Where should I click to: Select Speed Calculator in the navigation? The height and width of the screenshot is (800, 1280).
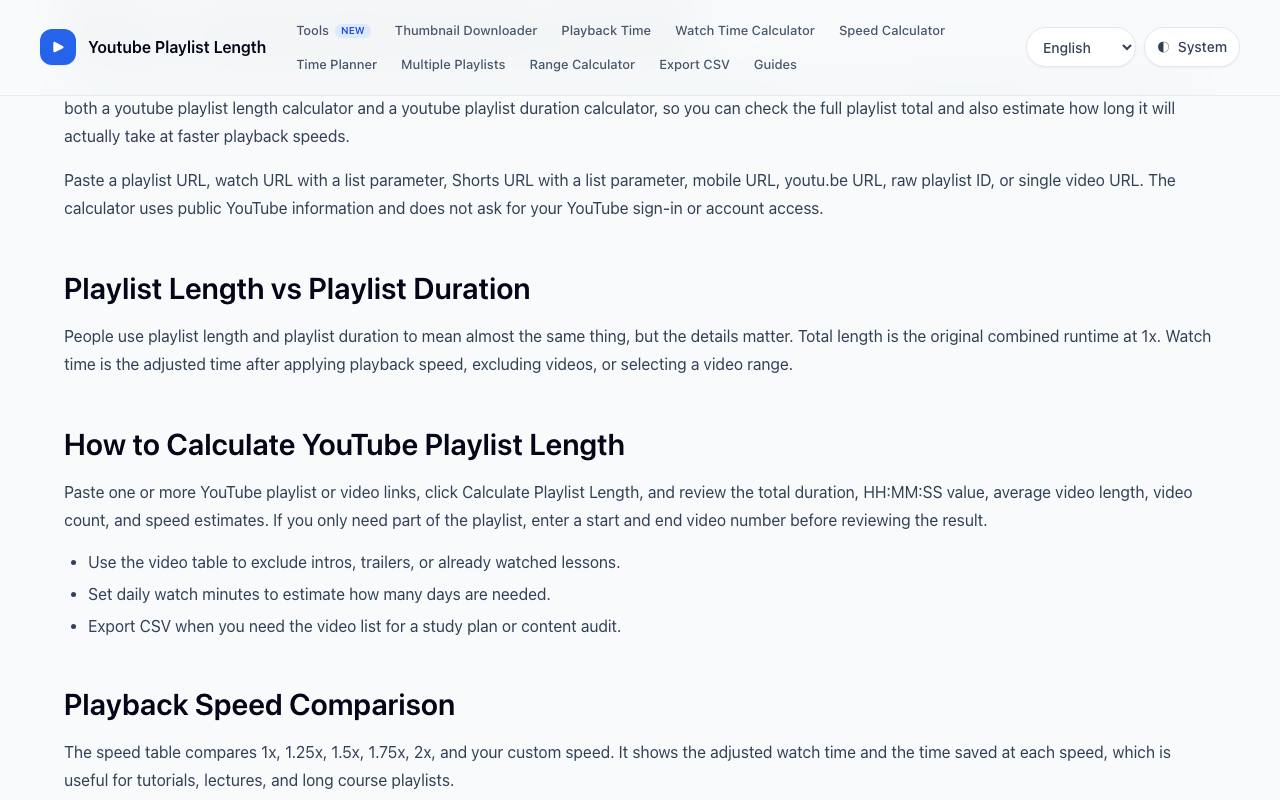[892, 30]
